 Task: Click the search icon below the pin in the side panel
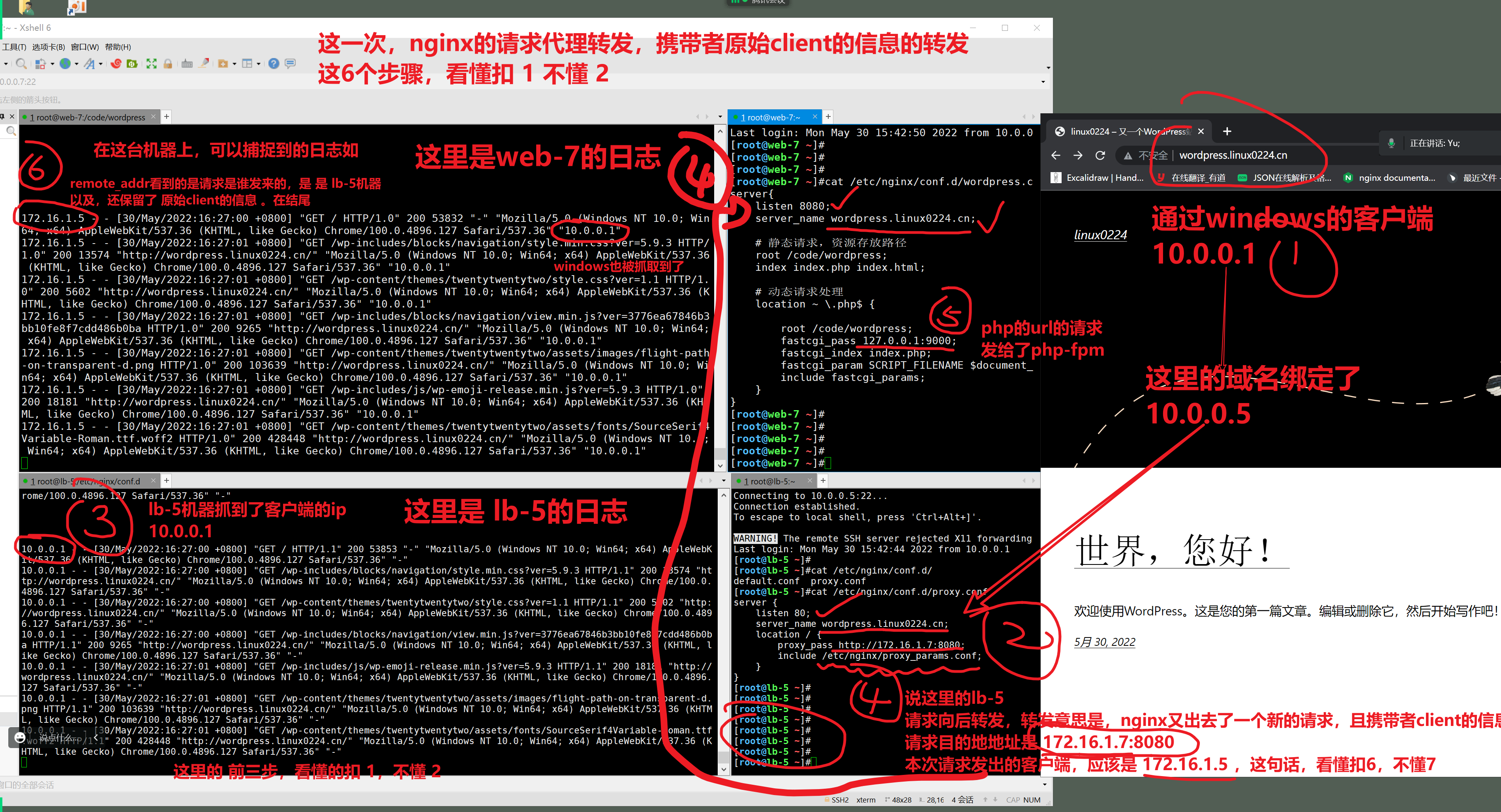click(11, 131)
